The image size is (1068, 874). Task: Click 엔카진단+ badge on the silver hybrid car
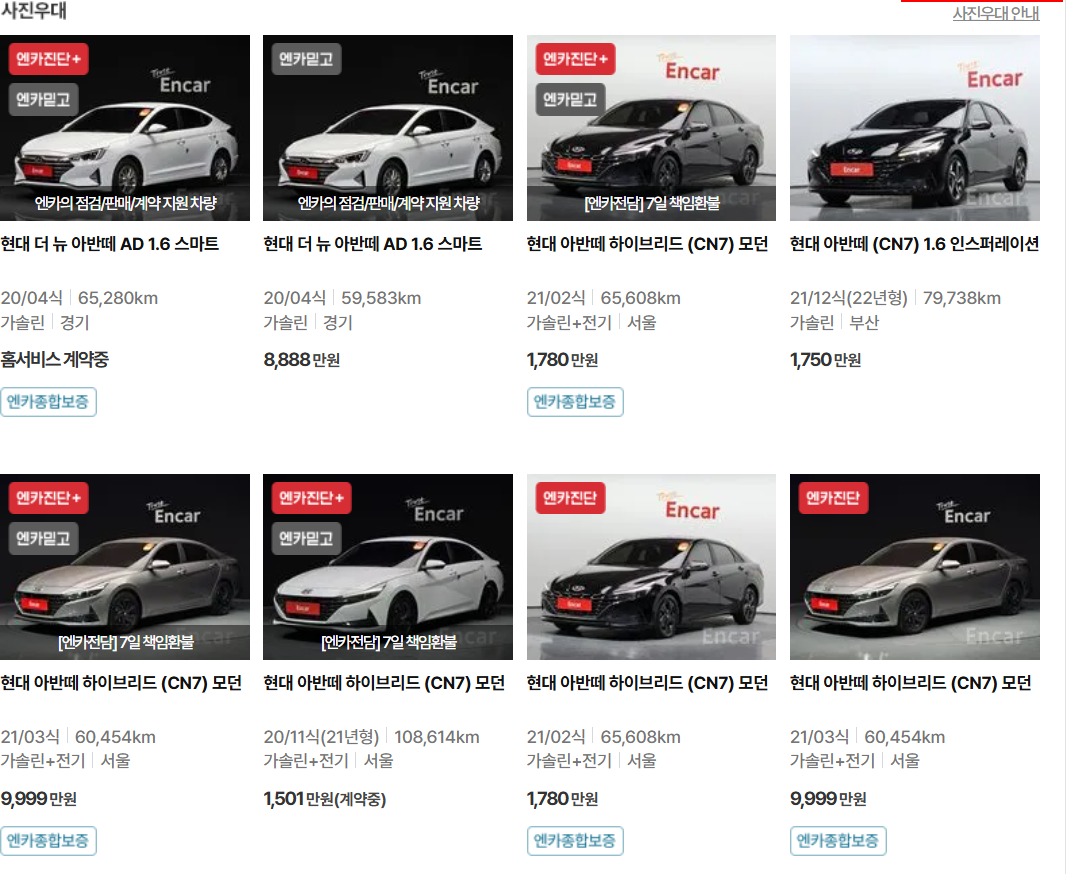click(x=48, y=498)
